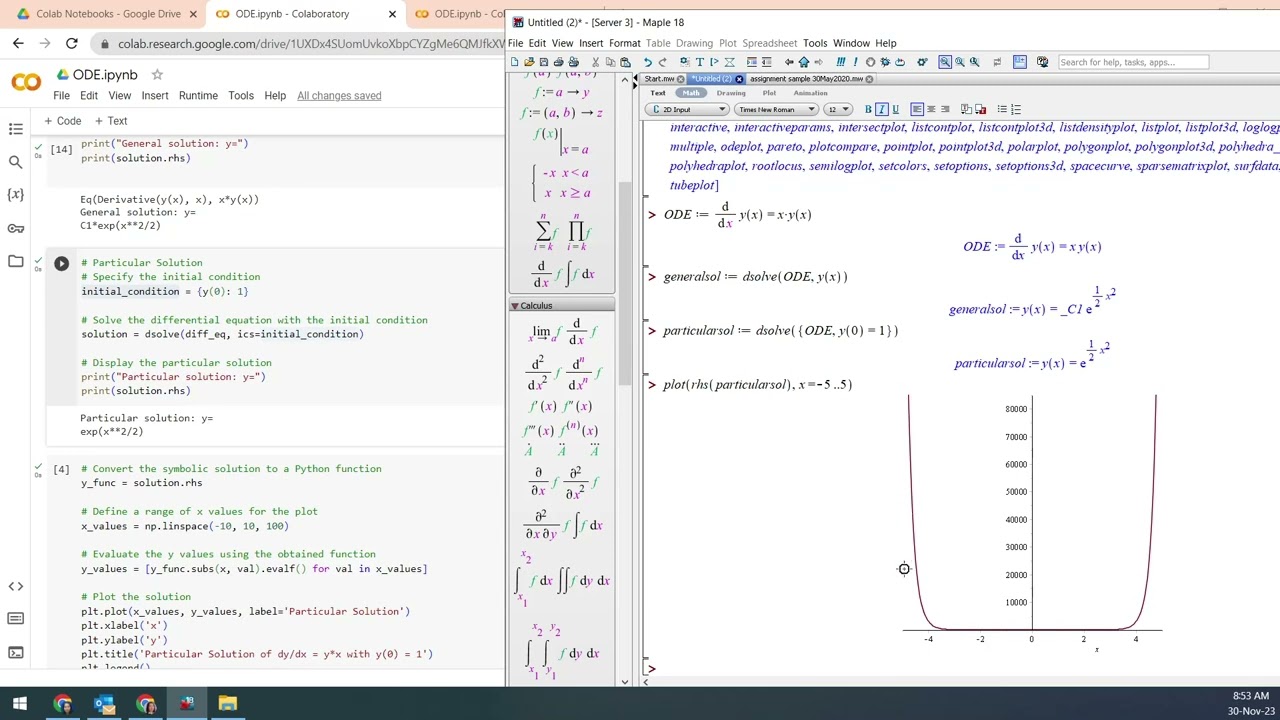Open File Explorer from the taskbar
1280x720 pixels.
228,704
